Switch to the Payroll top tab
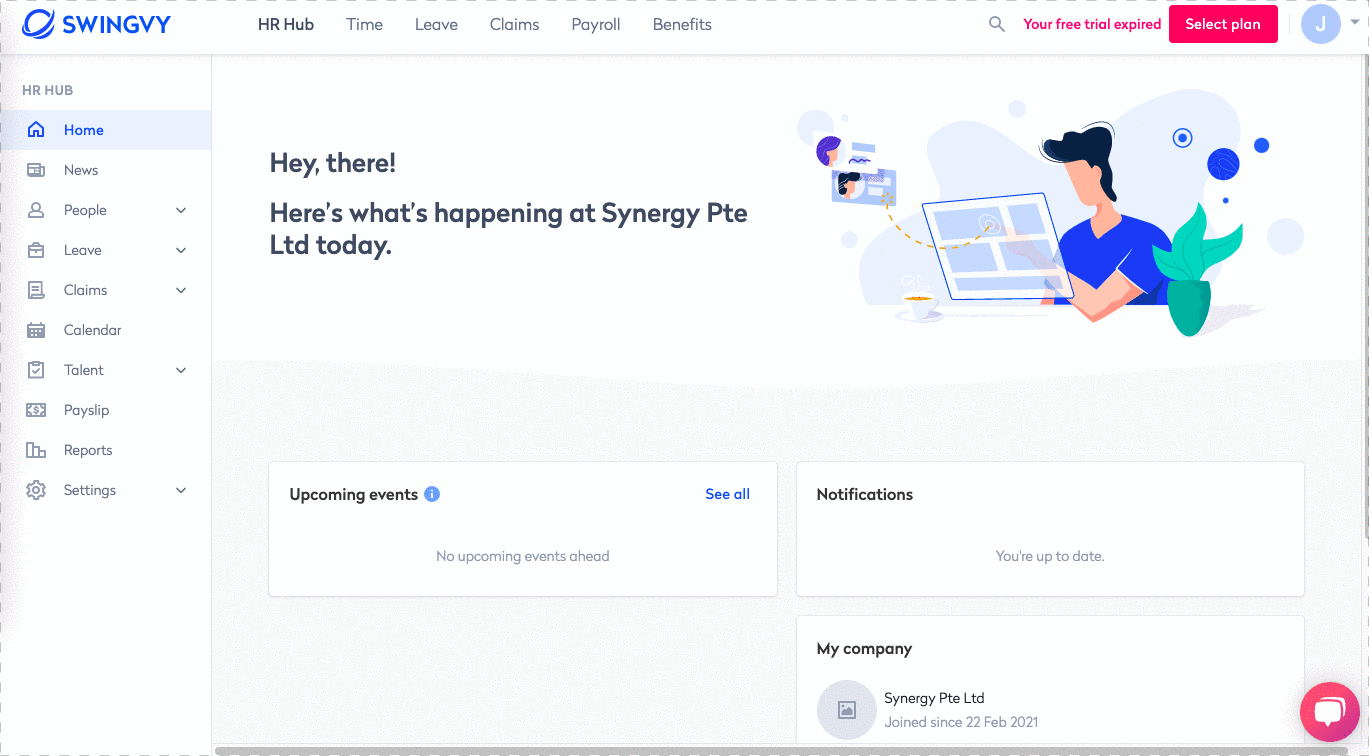This screenshot has width=1369, height=756. pyautogui.click(x=596, y=25)
